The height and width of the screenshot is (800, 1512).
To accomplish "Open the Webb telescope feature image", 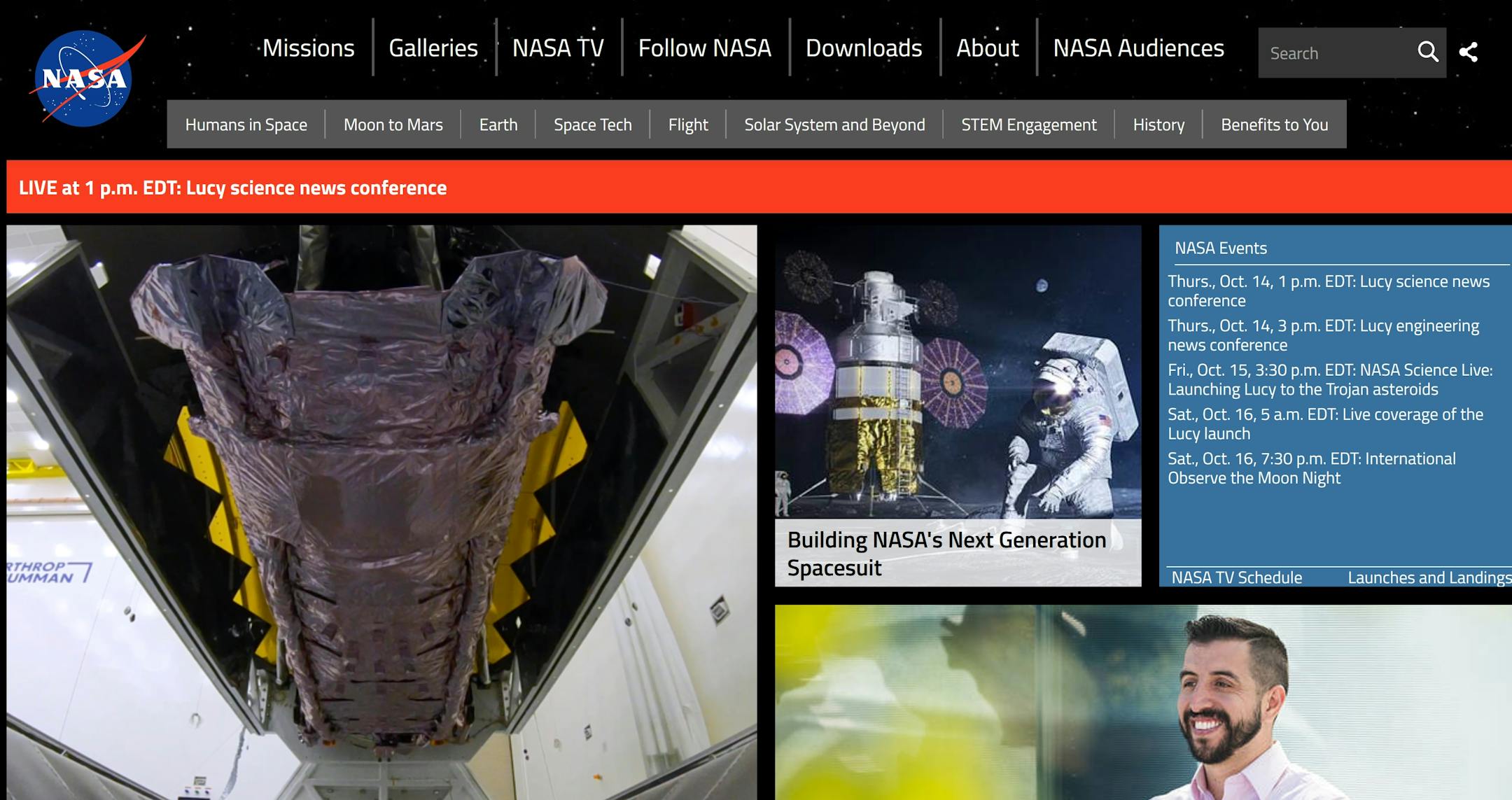I will [381, 511].
